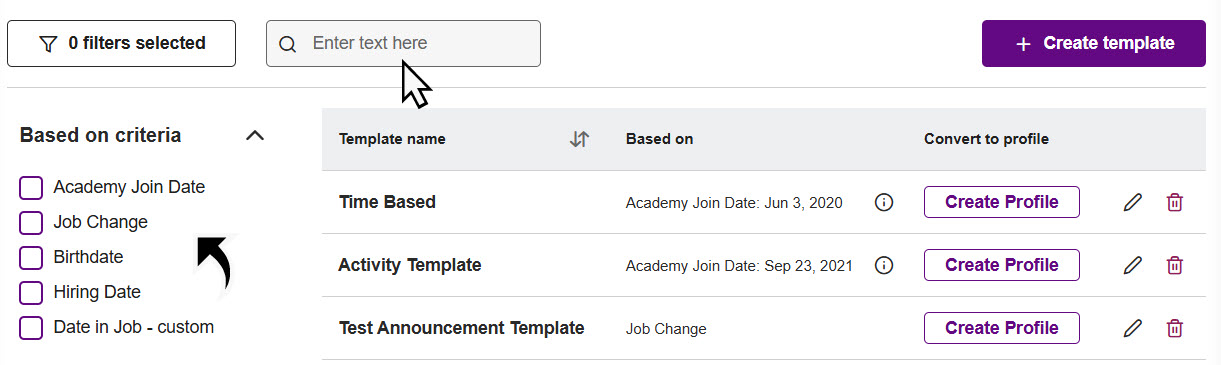Focus the Enter text here search field
The width and height of the screenshot is (1221, 365).
coord(403,43)
